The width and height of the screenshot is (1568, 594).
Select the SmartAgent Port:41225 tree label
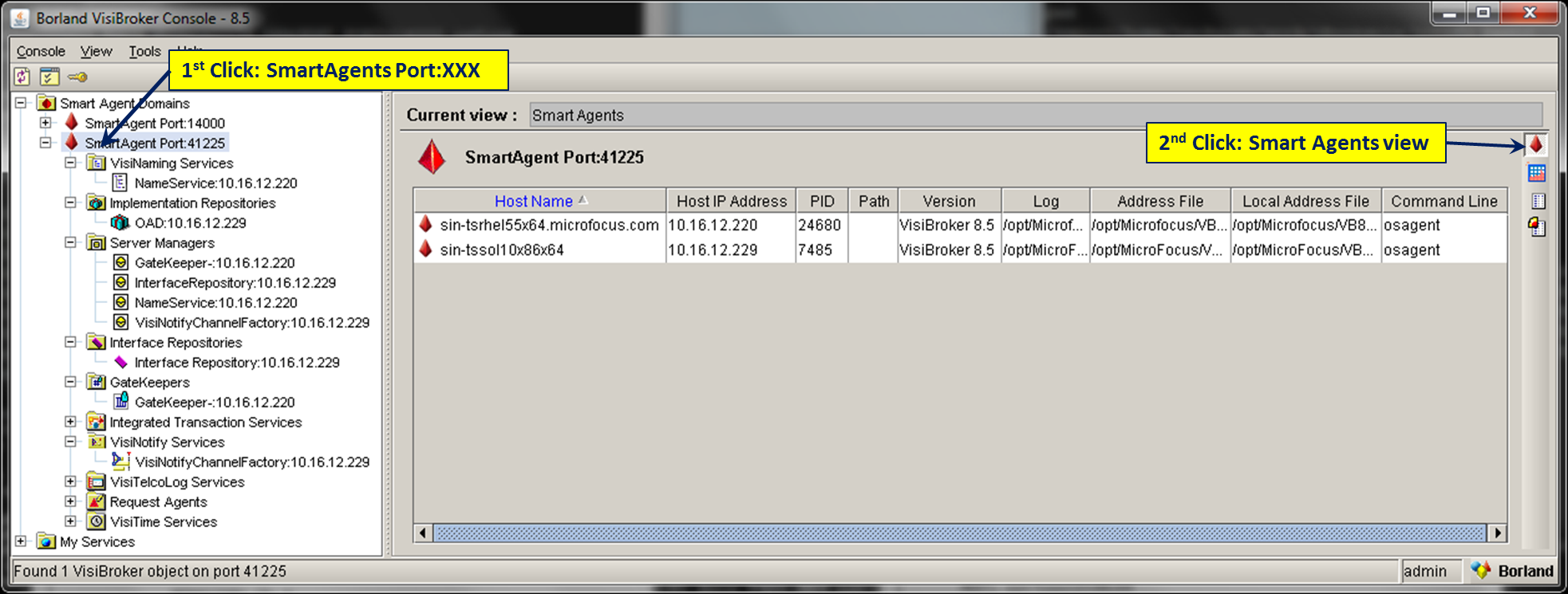[x=155, y=143]
